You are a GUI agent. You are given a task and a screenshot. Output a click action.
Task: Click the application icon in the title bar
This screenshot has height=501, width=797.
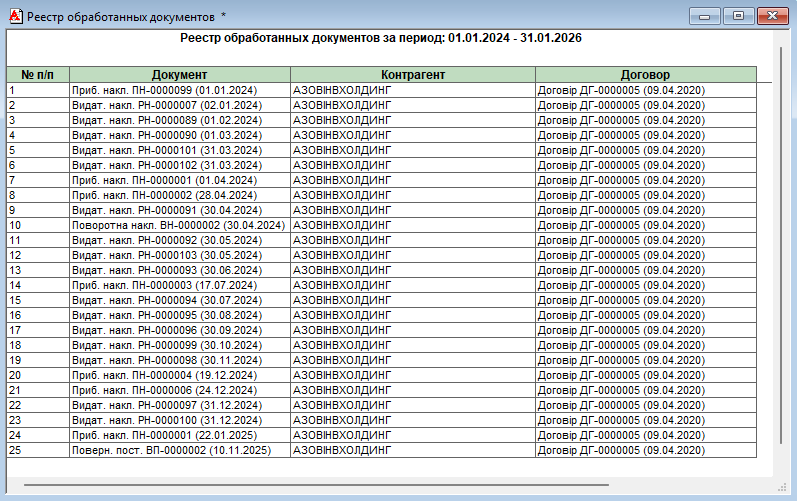coord(15,17)
